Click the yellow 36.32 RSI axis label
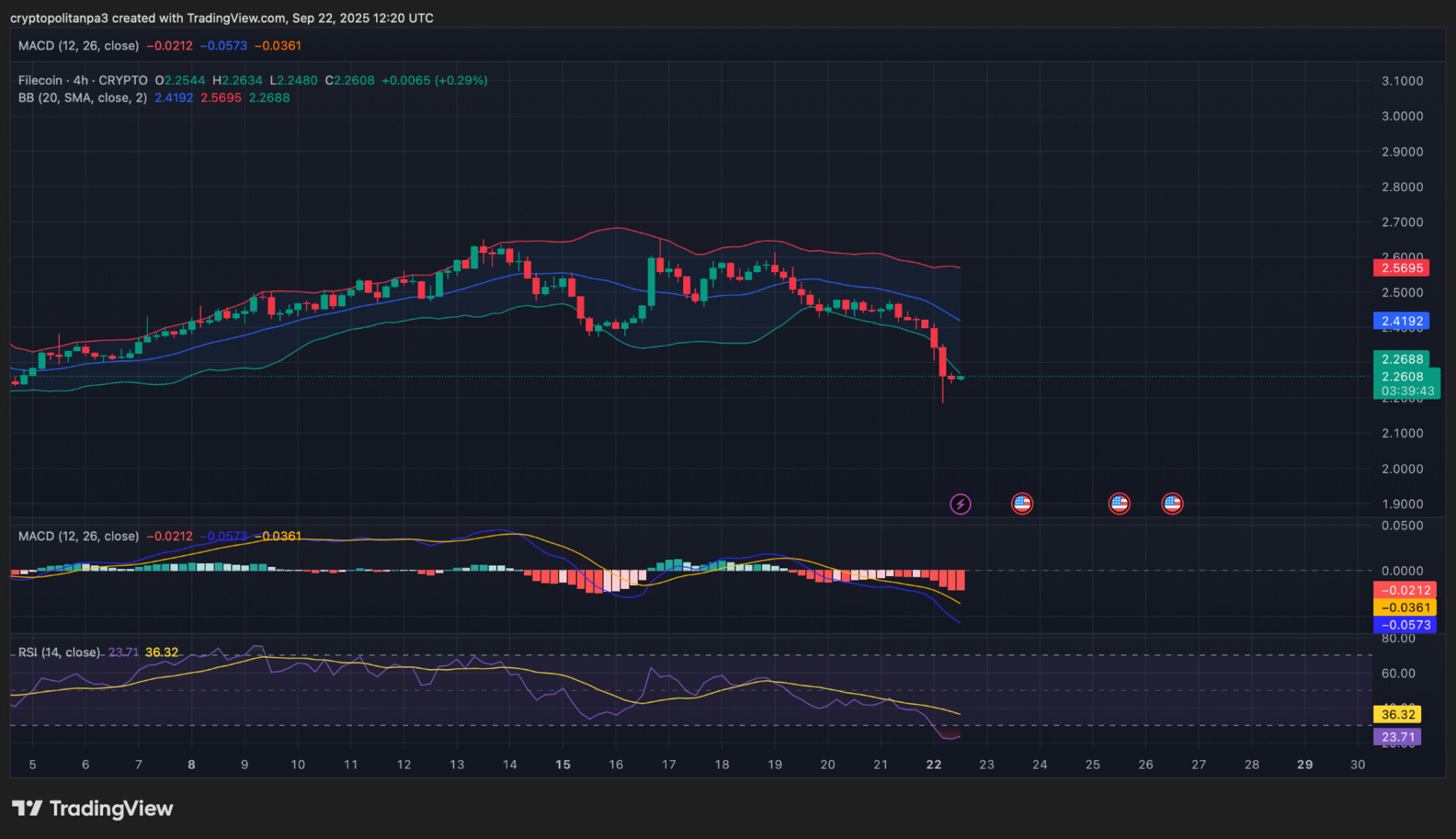The image size is (1456, 839). (1397, 715)
